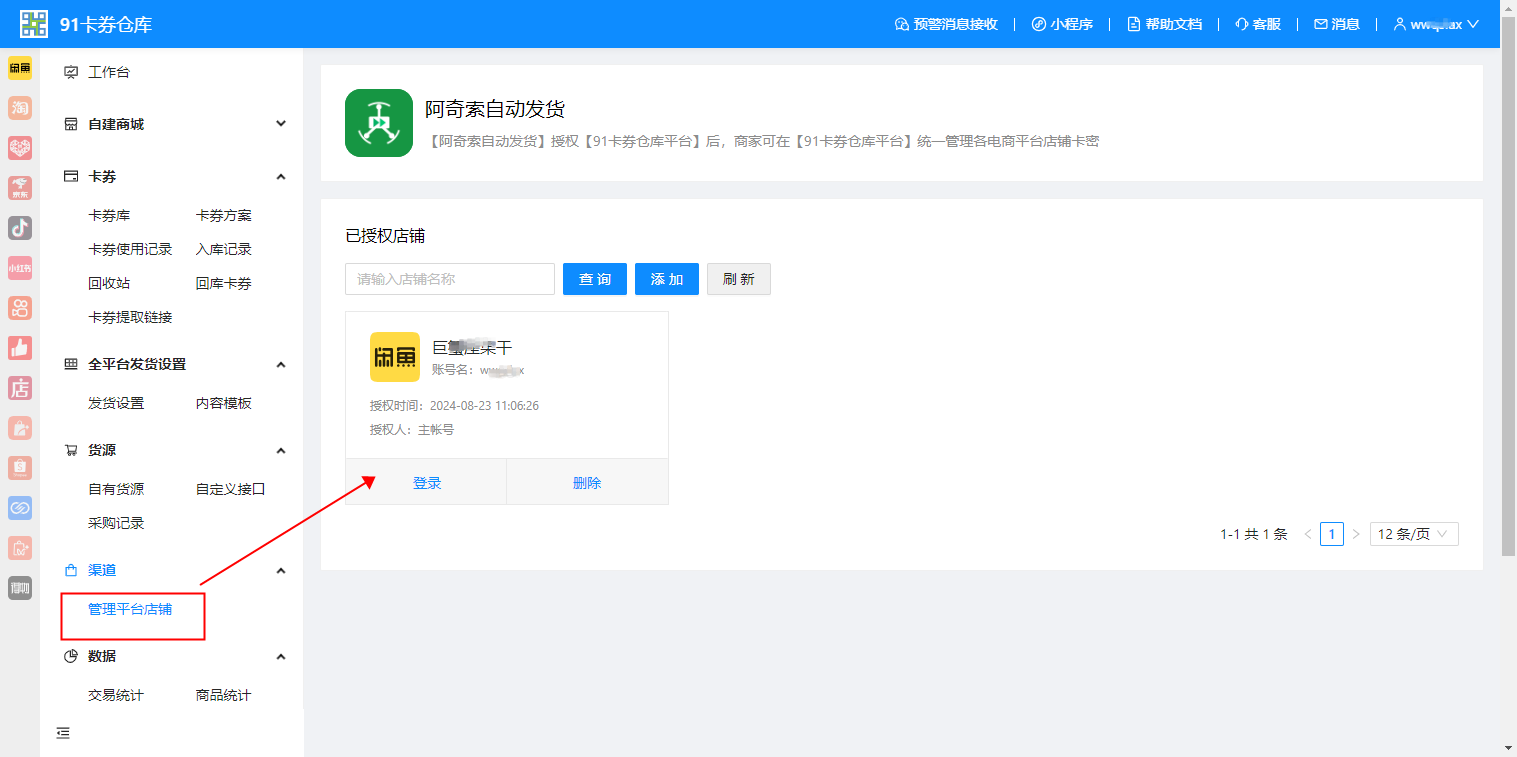Click 登录 on the store card
The image size is (1517, 757).
(427, 483)
